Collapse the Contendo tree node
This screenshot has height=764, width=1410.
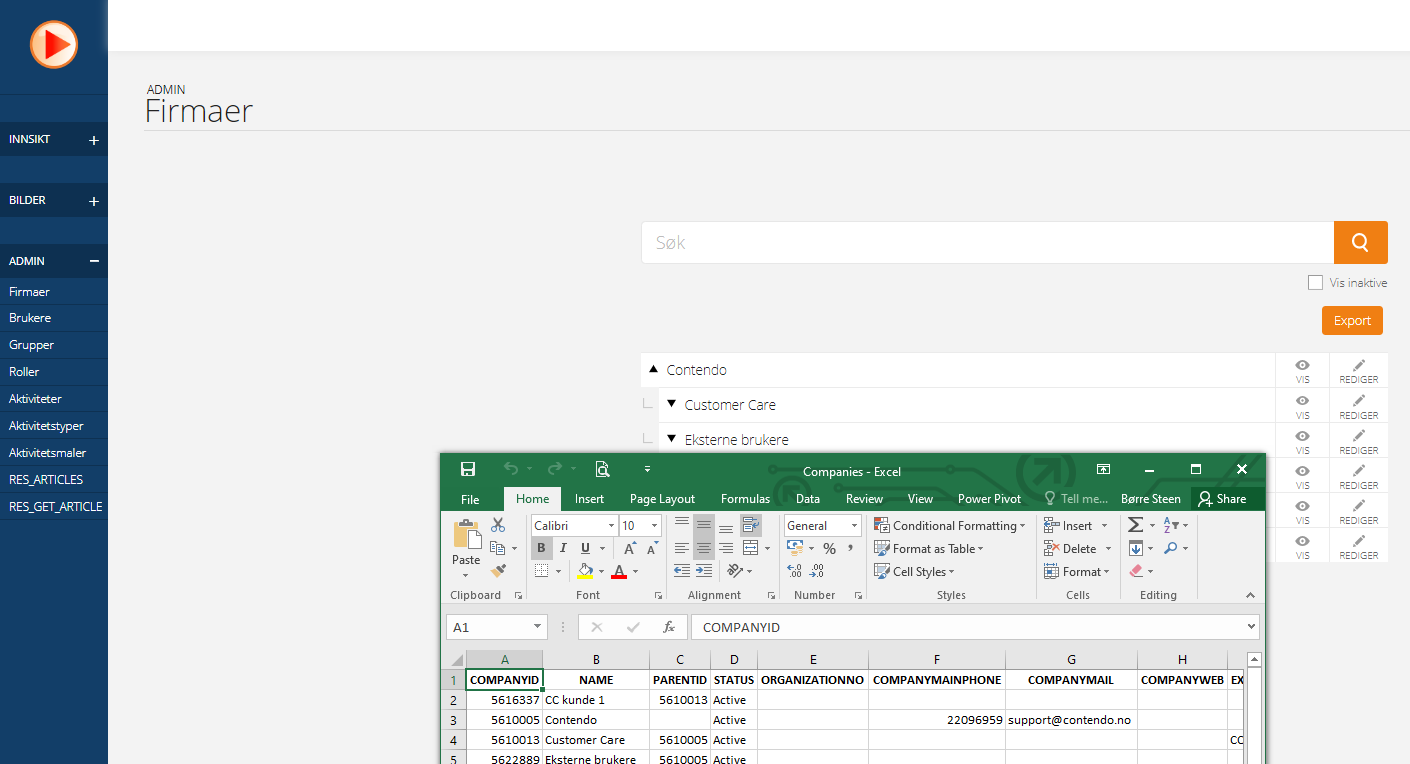point(653,370)
